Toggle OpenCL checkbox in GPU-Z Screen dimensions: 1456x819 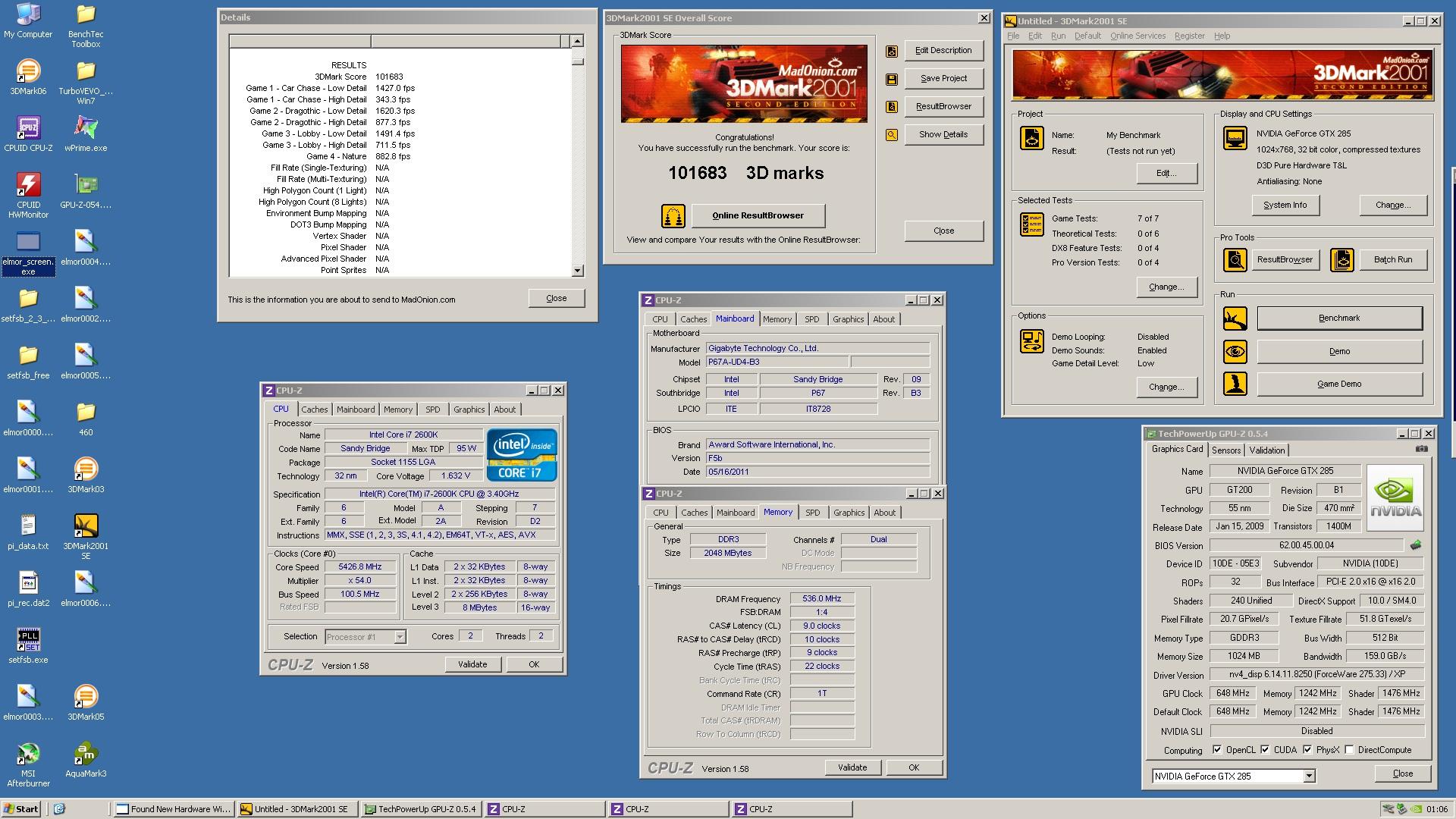(1217, 750)
